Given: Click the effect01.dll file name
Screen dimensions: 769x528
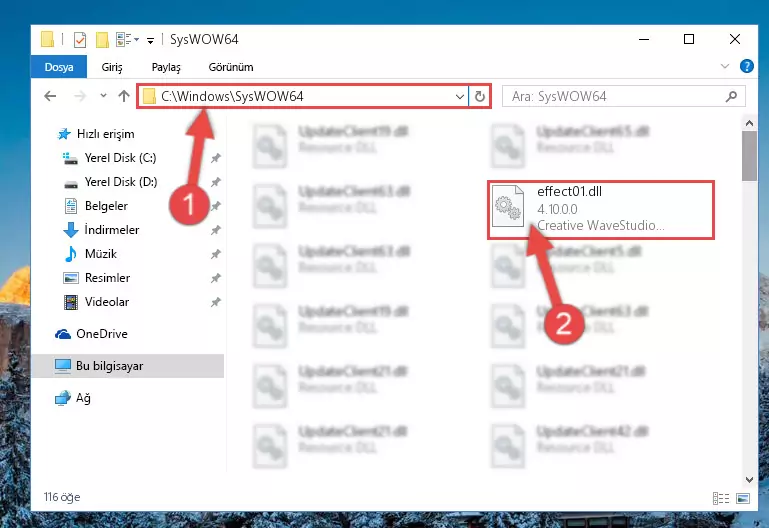Looking at the screenshot, I should pos(569,191).
